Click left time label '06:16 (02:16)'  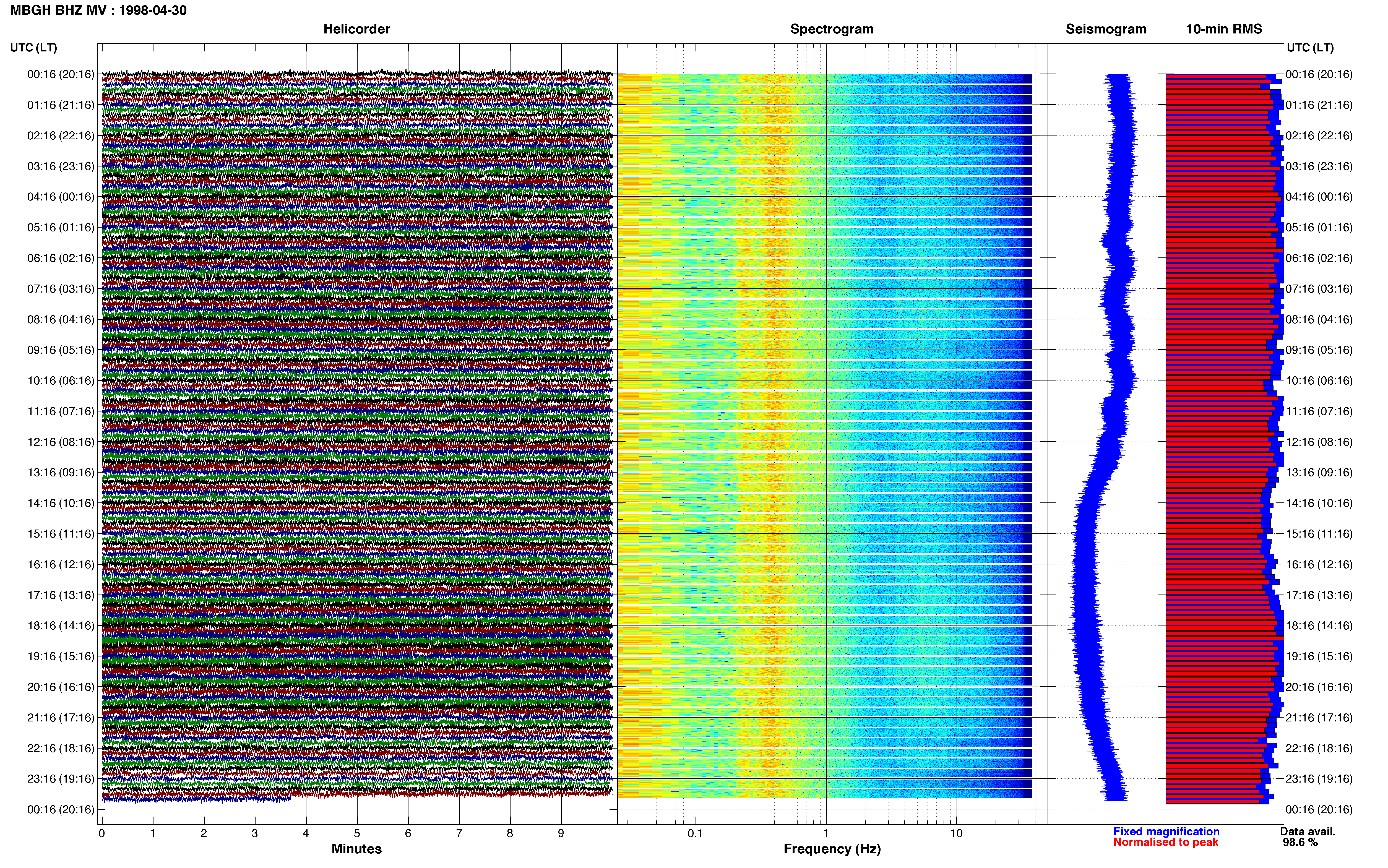click(61, 258)
